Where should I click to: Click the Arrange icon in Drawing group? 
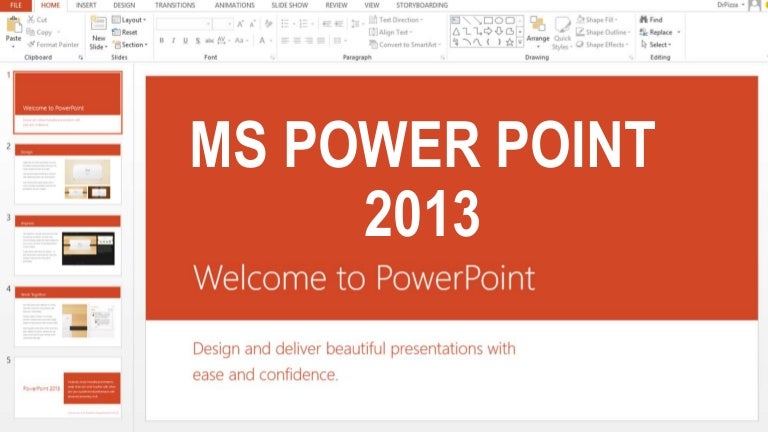click(538, 27)
